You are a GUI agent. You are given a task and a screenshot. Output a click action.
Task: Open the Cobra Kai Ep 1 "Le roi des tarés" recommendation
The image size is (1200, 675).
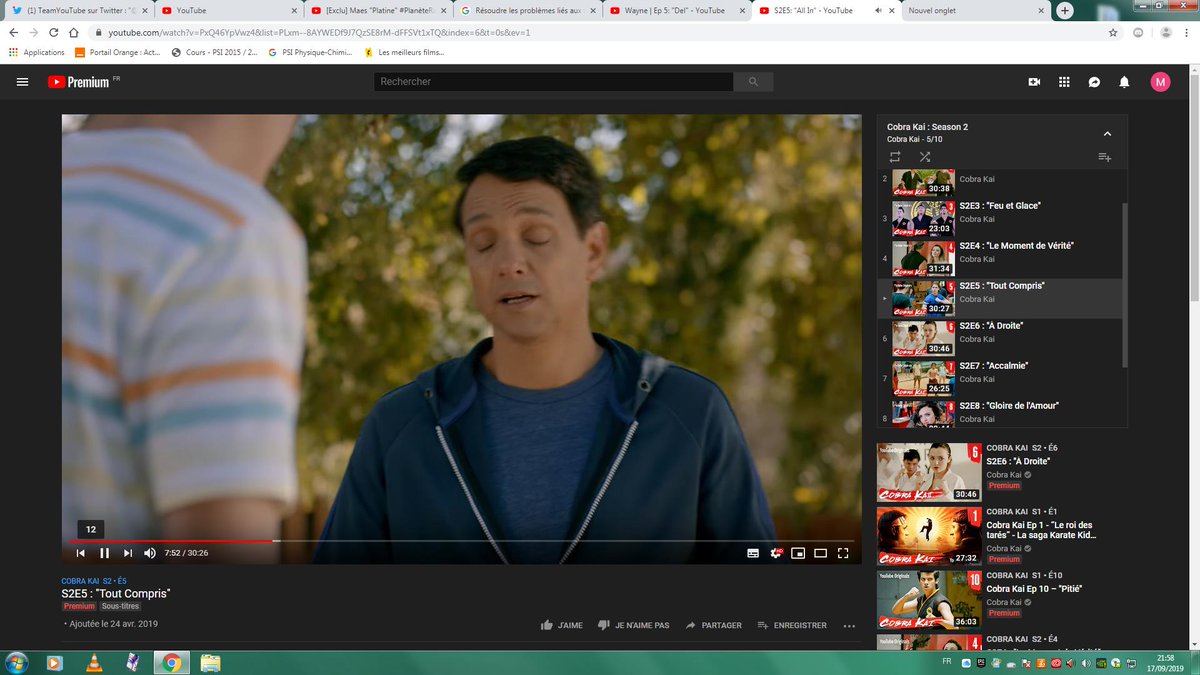pos(1002,537)
